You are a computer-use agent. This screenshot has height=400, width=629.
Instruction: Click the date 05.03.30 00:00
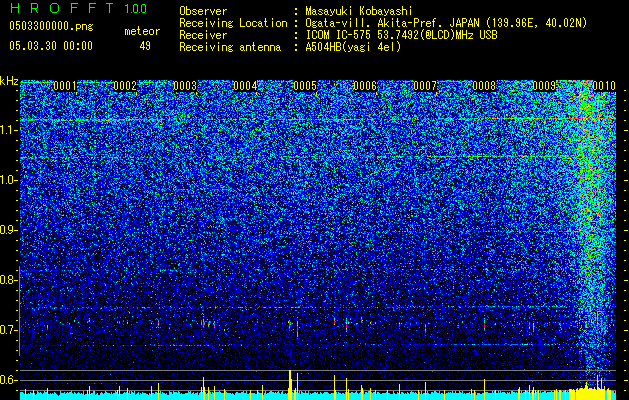click(51, 46)
